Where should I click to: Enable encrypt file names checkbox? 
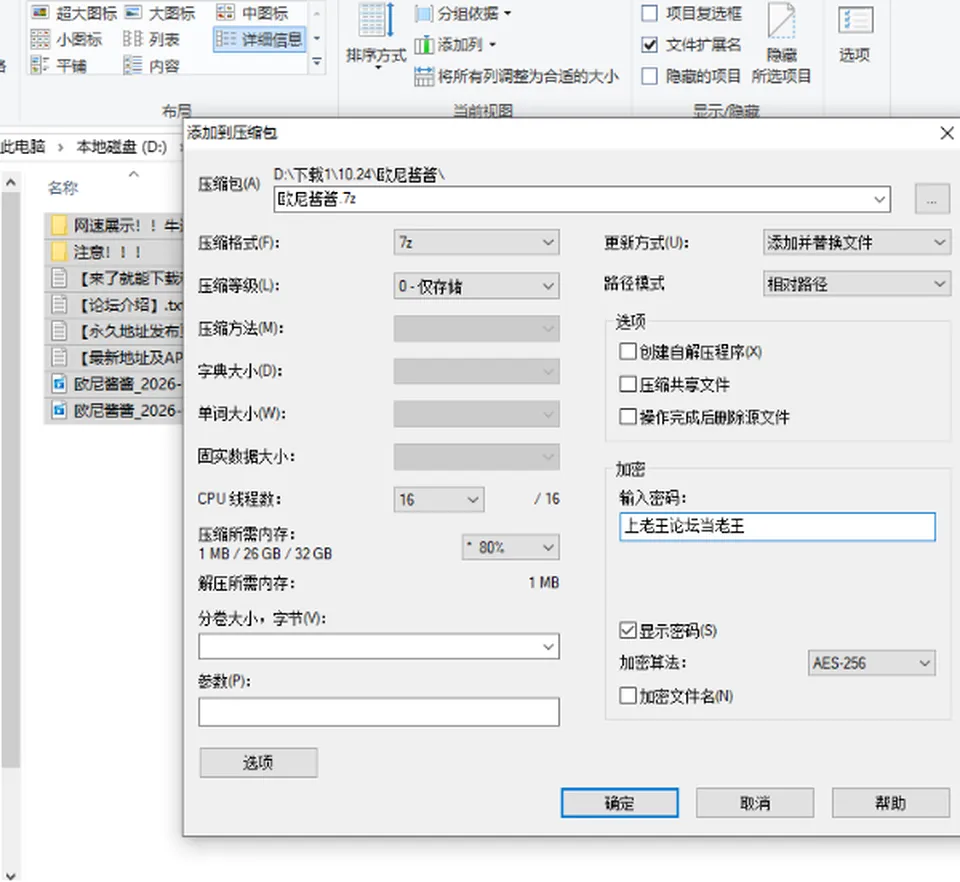coord(628,695)
